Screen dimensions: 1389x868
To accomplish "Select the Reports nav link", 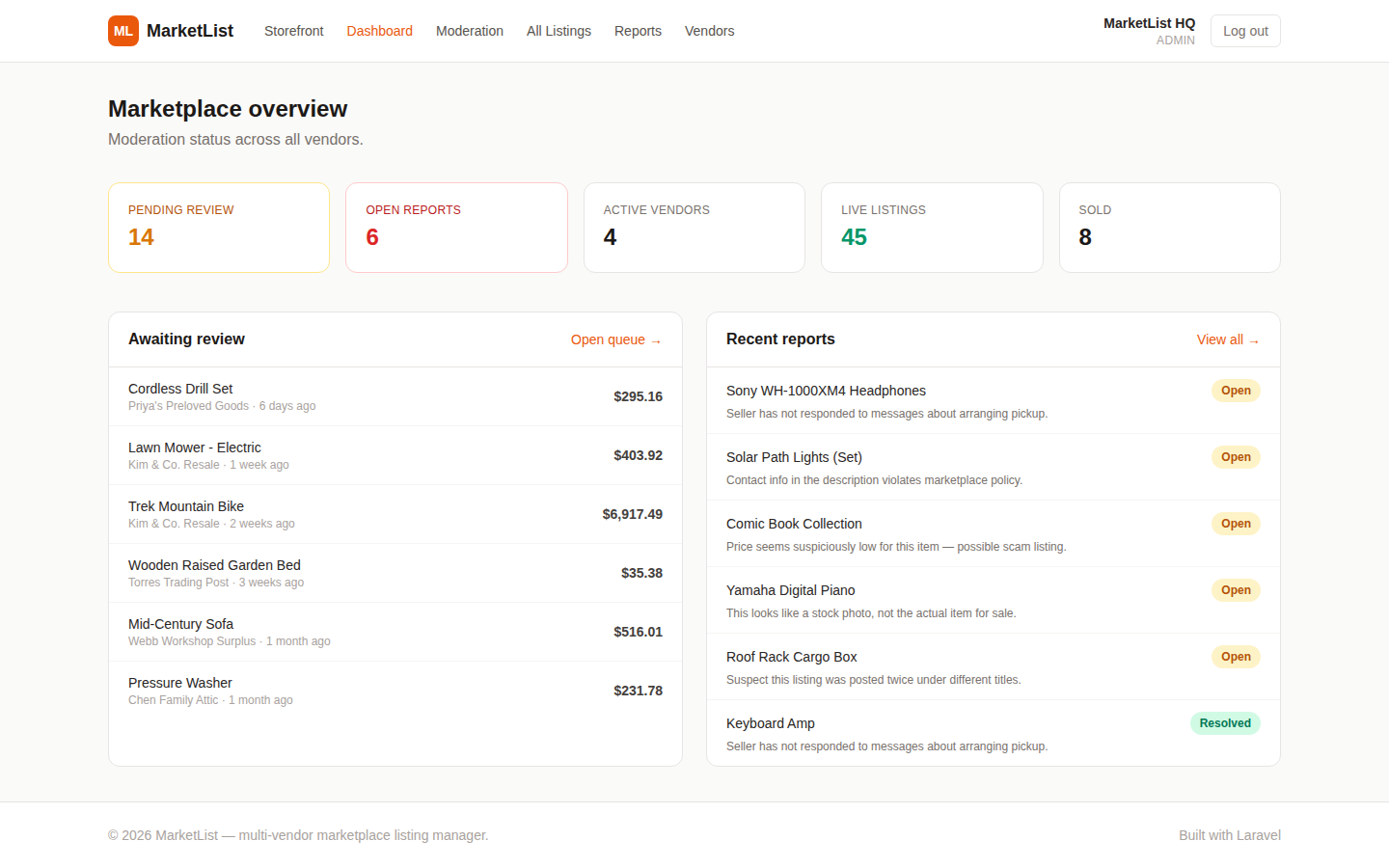I will 638,31.
